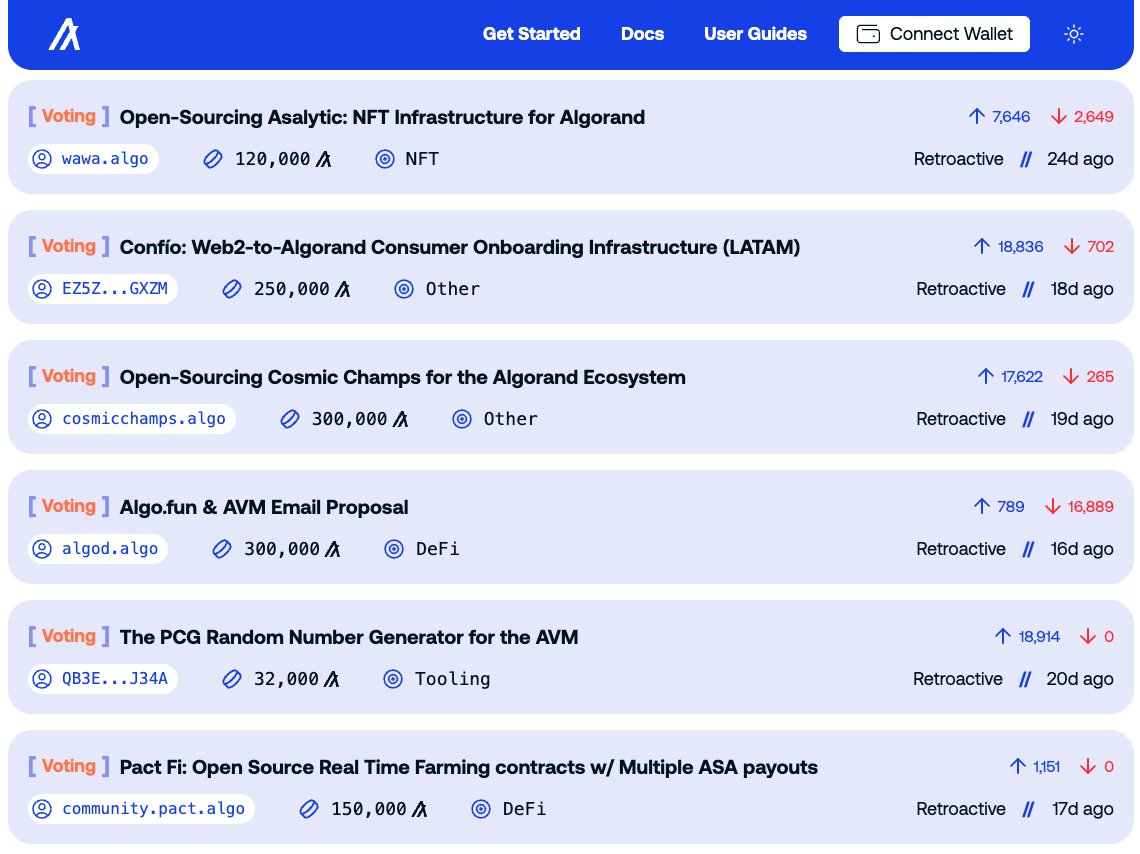Click the Connect Wallet button
The image size is (1140, 854).
(x=934, y=34)
